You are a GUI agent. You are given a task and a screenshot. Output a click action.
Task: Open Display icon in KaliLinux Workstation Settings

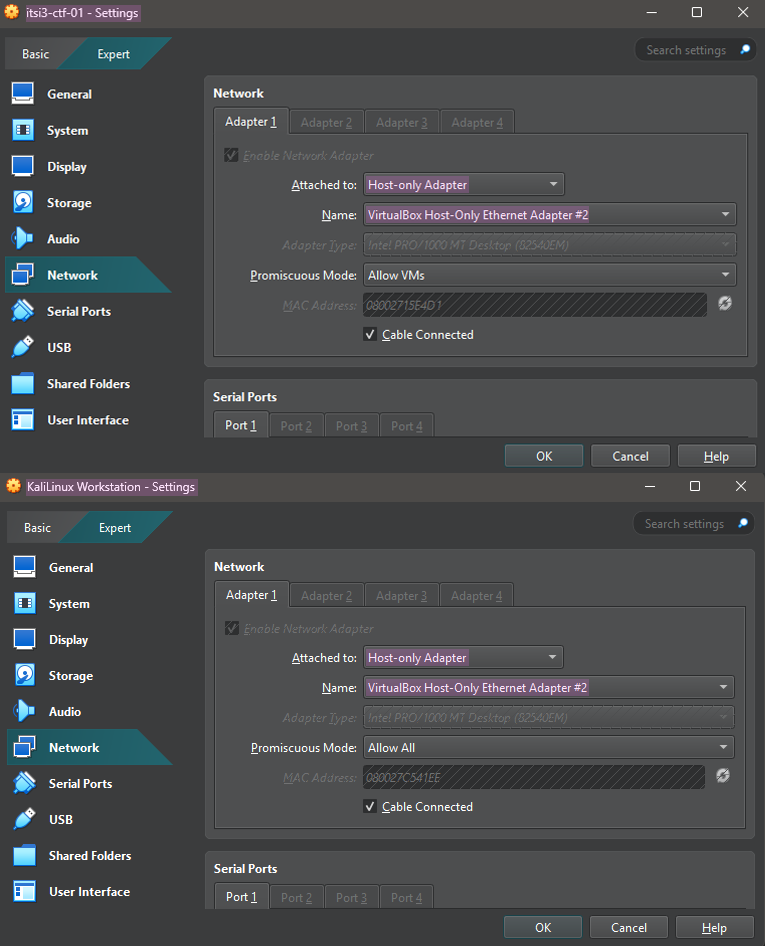pyautogui.click(x=25, y=639)
